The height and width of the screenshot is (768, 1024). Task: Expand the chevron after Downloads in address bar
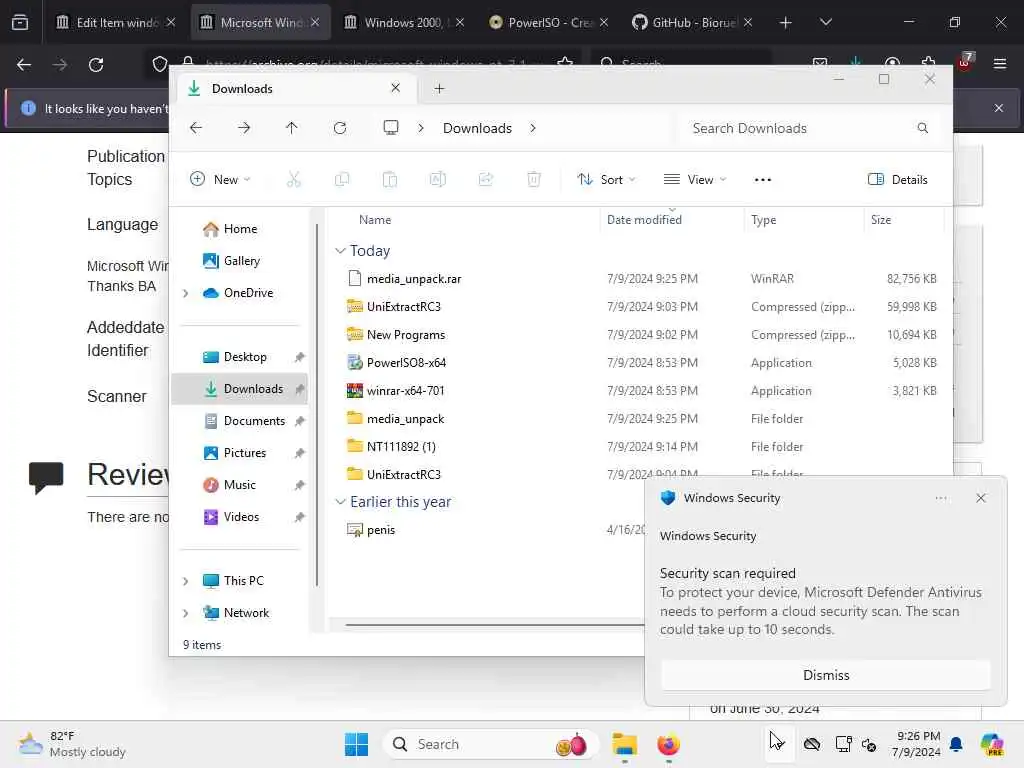click(x=533, y=128)
